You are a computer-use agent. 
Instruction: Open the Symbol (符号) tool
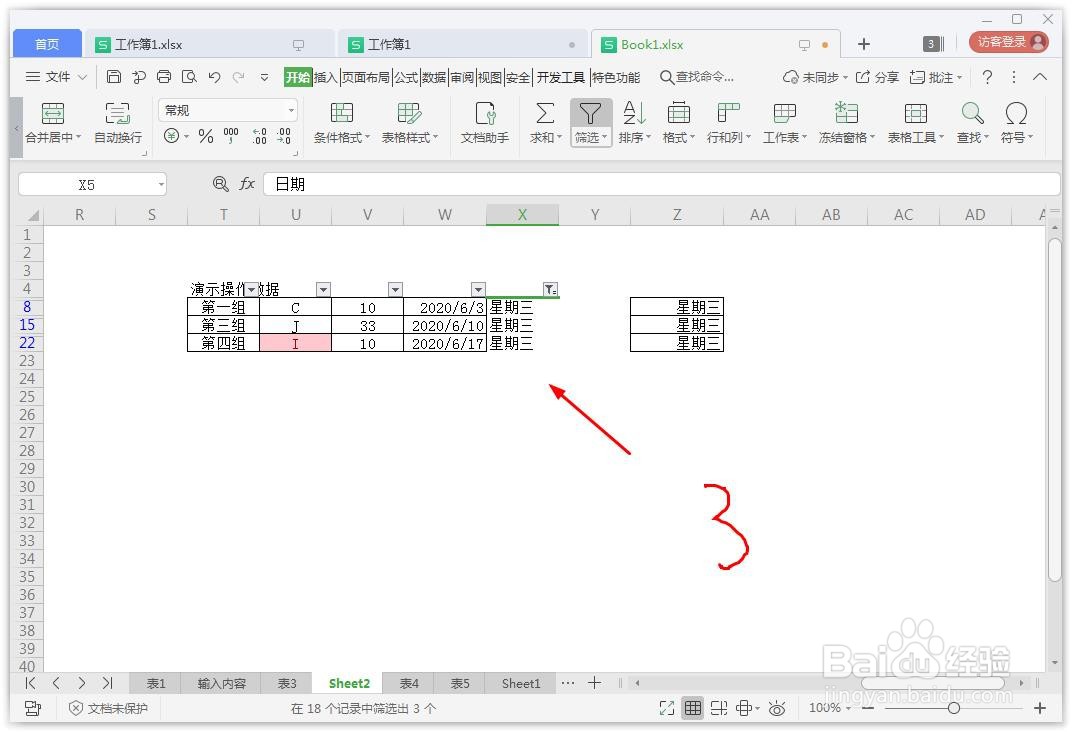pyautogui.click(x=1017, y=123)
